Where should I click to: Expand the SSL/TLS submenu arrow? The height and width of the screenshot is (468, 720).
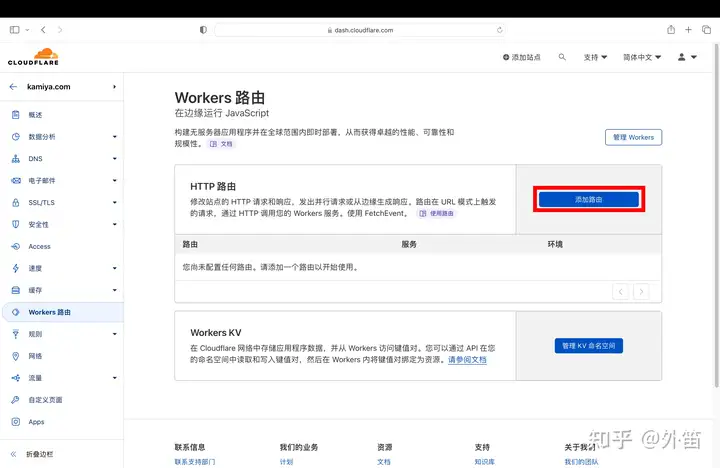coord(115,203)
